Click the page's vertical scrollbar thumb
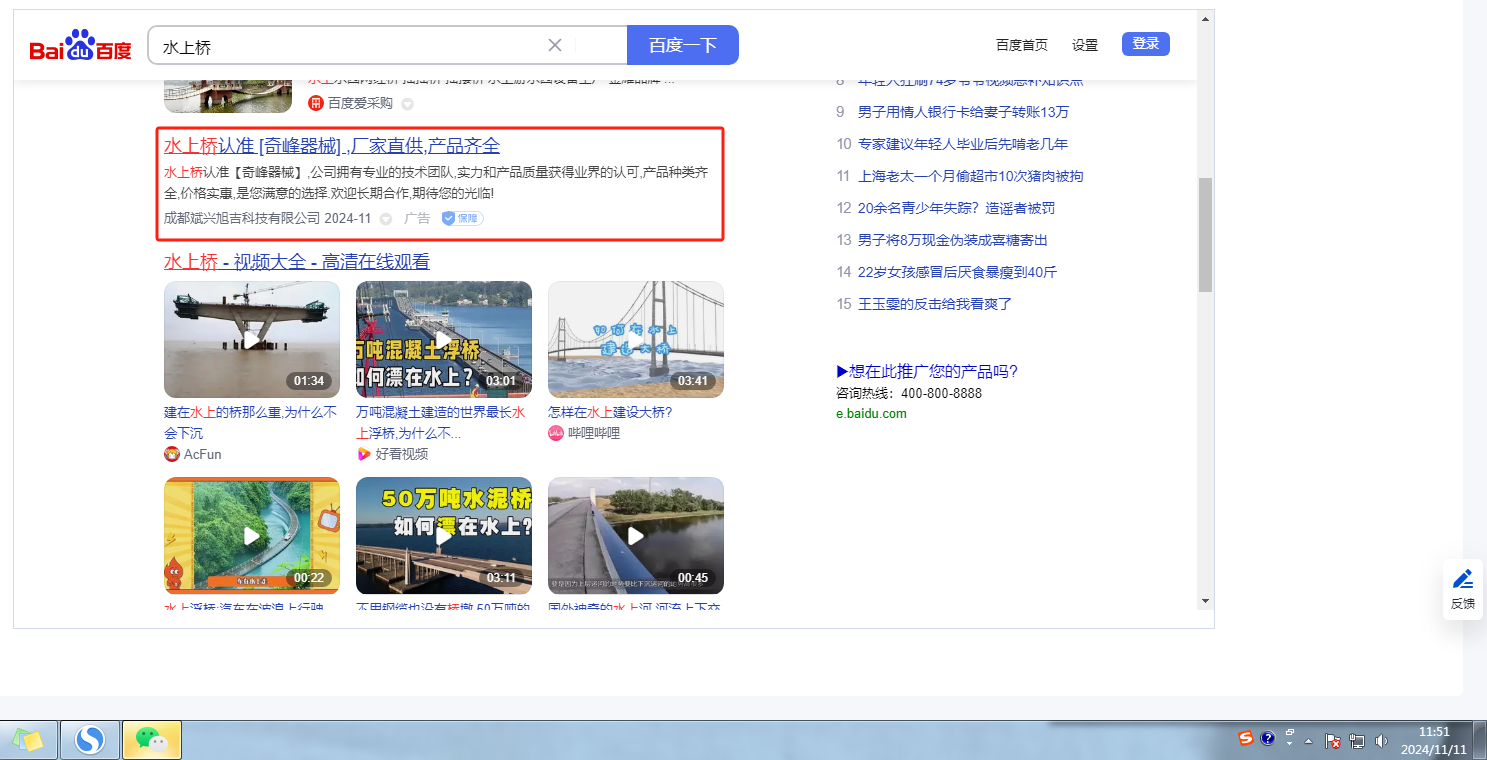The height and width of the screenshot is (760, 1487). pos(1205,235)
